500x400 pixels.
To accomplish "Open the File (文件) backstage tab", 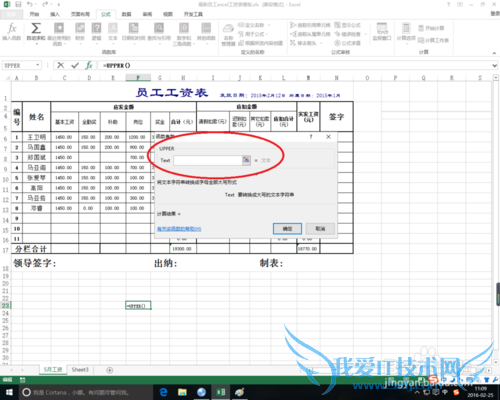I will point(11,14).
